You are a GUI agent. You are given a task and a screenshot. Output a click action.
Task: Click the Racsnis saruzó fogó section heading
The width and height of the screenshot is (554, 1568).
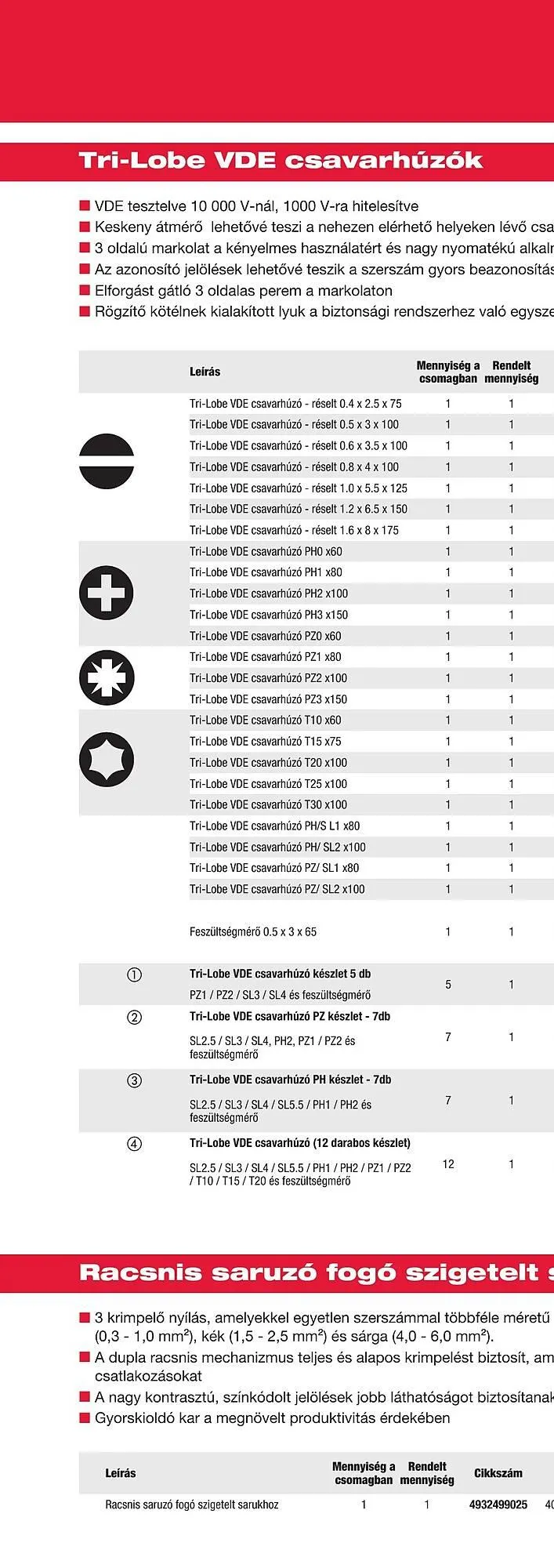pyautogui.click(x=313, y=1272)
